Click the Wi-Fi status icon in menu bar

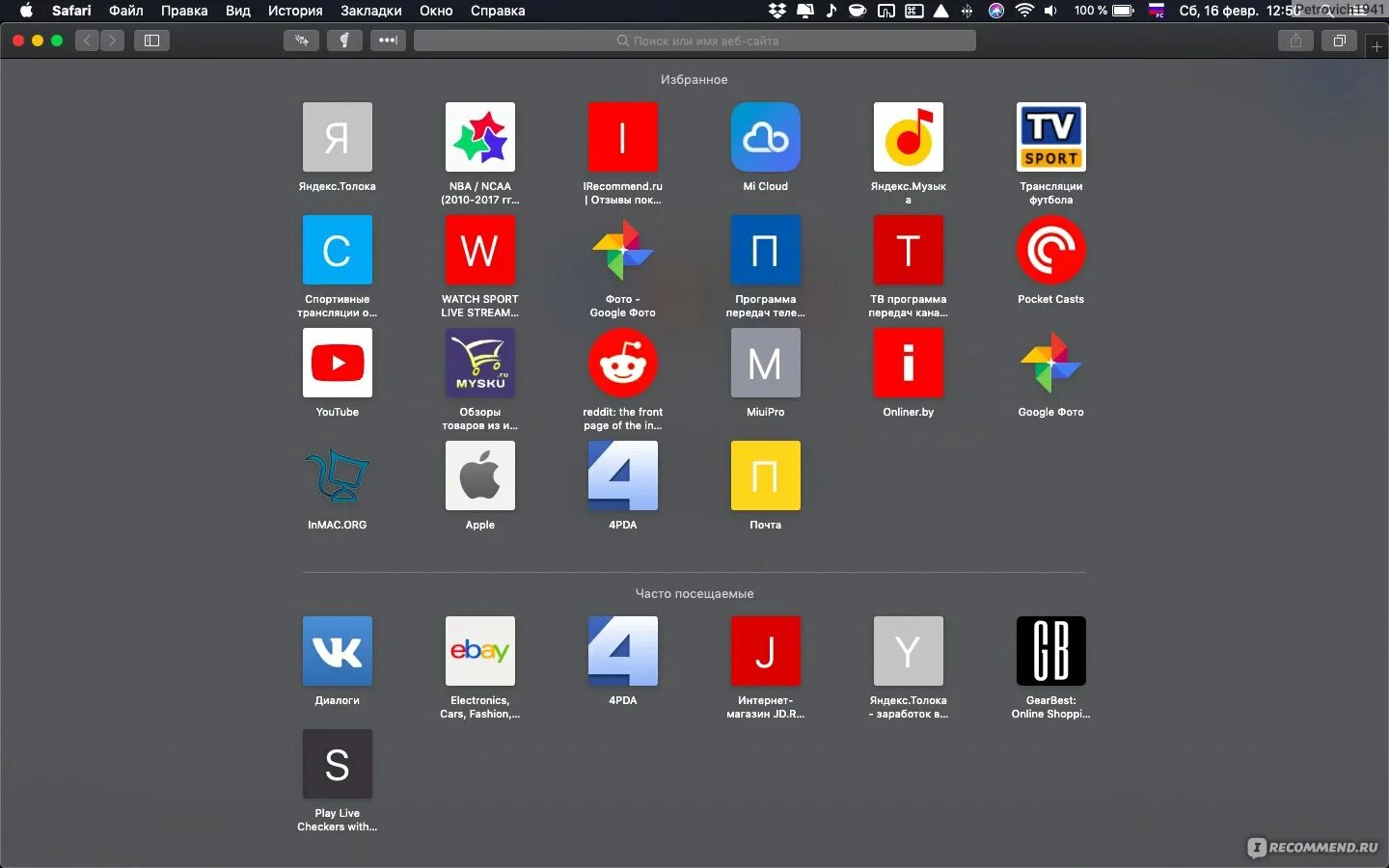pos(1024,11)
